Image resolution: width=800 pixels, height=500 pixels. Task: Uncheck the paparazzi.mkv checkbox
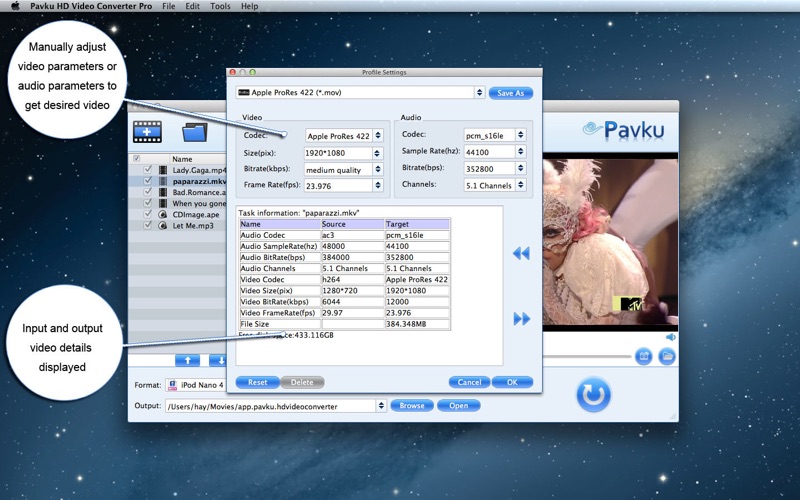coord(147,181)
